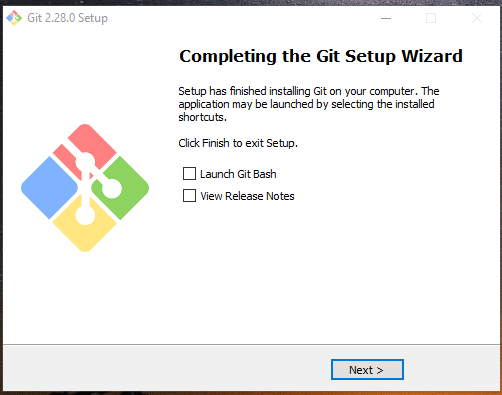Tick the View Release Notes checkbox
This screenshot has width=502, height=395.
pos(189,196)
